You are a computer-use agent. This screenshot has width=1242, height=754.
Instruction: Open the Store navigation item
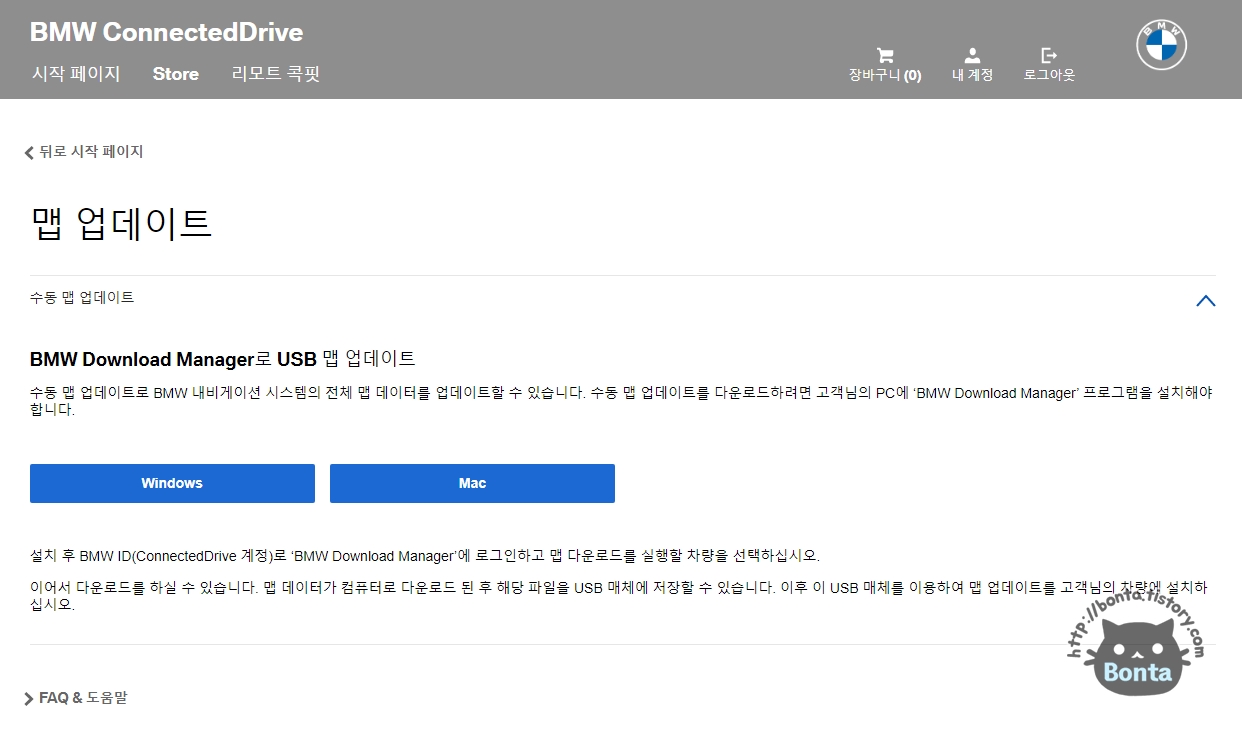176,74
